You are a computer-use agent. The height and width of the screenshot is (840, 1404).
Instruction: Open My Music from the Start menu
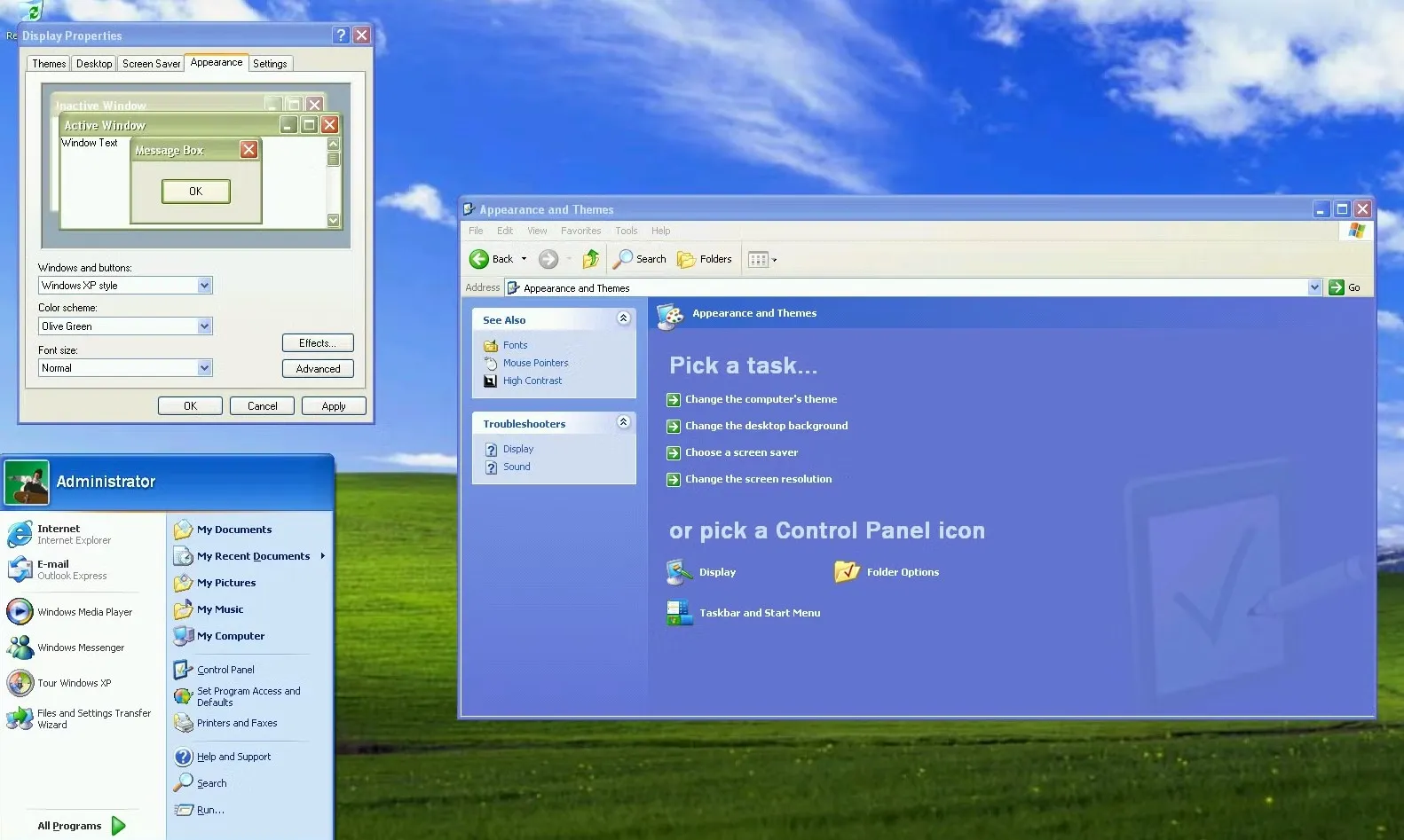click(209, 609)
